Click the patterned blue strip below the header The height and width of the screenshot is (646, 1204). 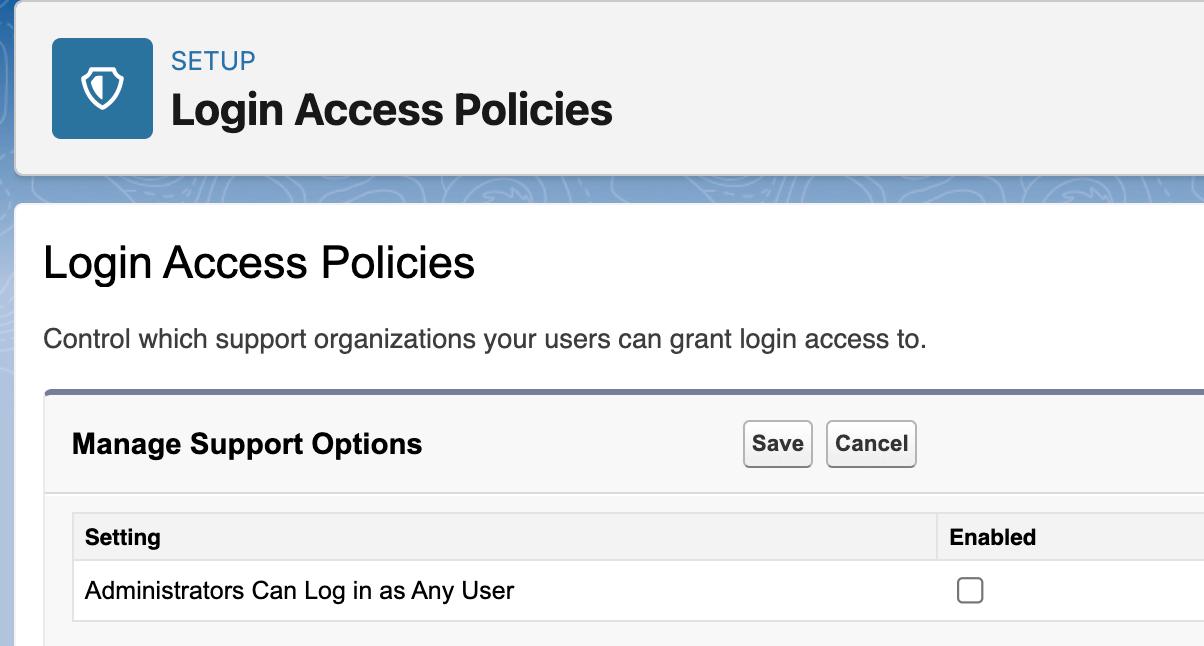600,189
